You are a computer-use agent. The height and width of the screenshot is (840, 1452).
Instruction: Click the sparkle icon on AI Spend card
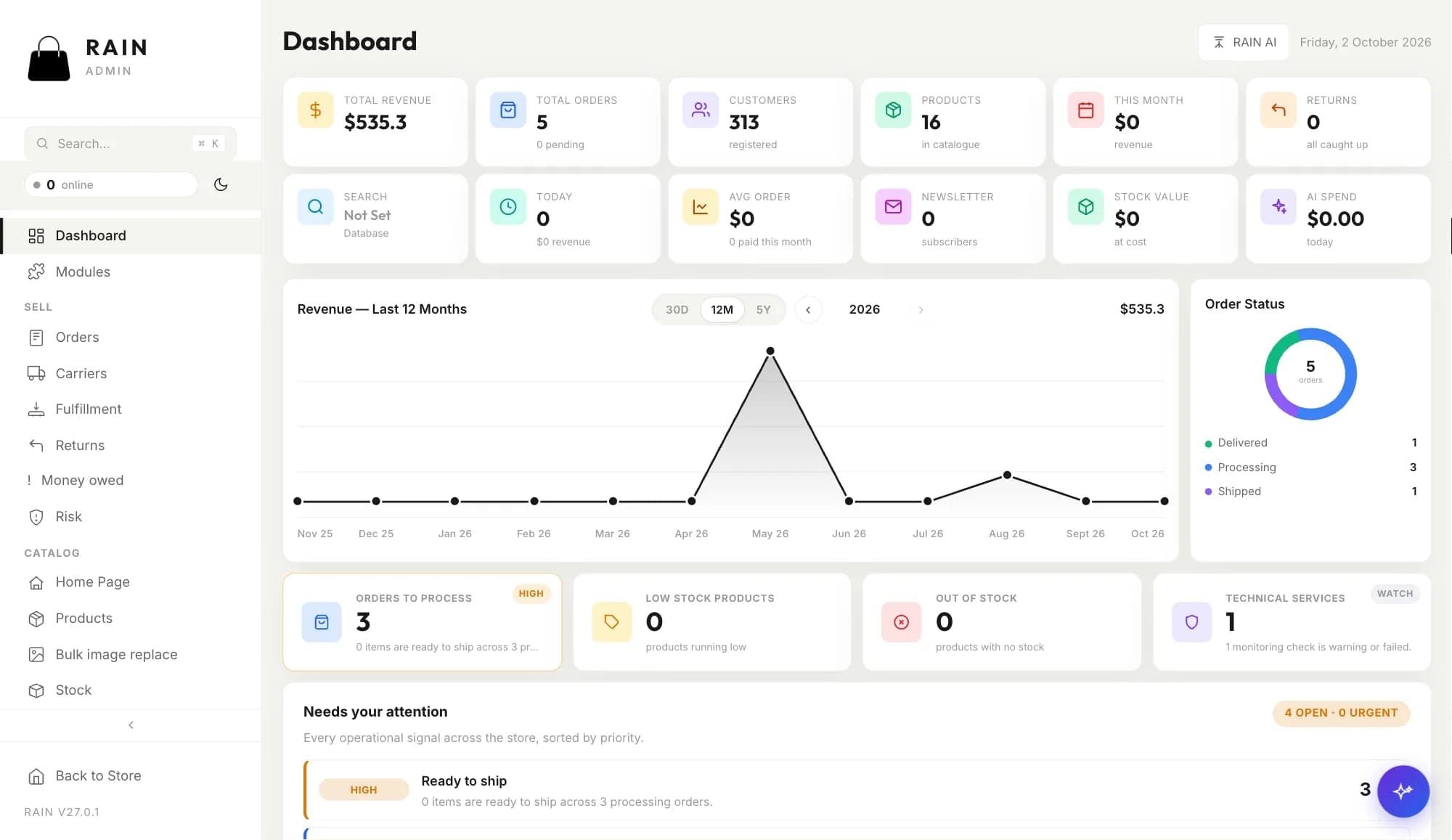[1278, 207]
